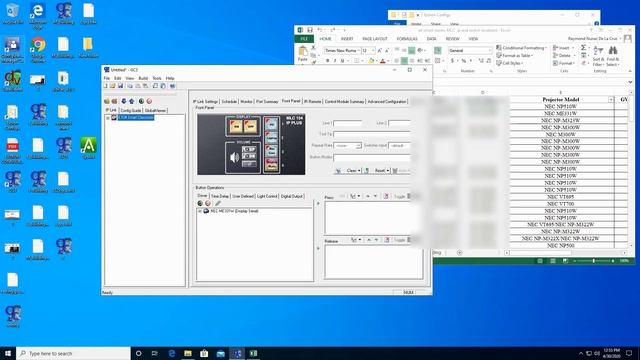The height and width of the screenshot is (360, 640).
Task: Click Cell Styles in Excel ribbon
Action: [x=510, y=63]
